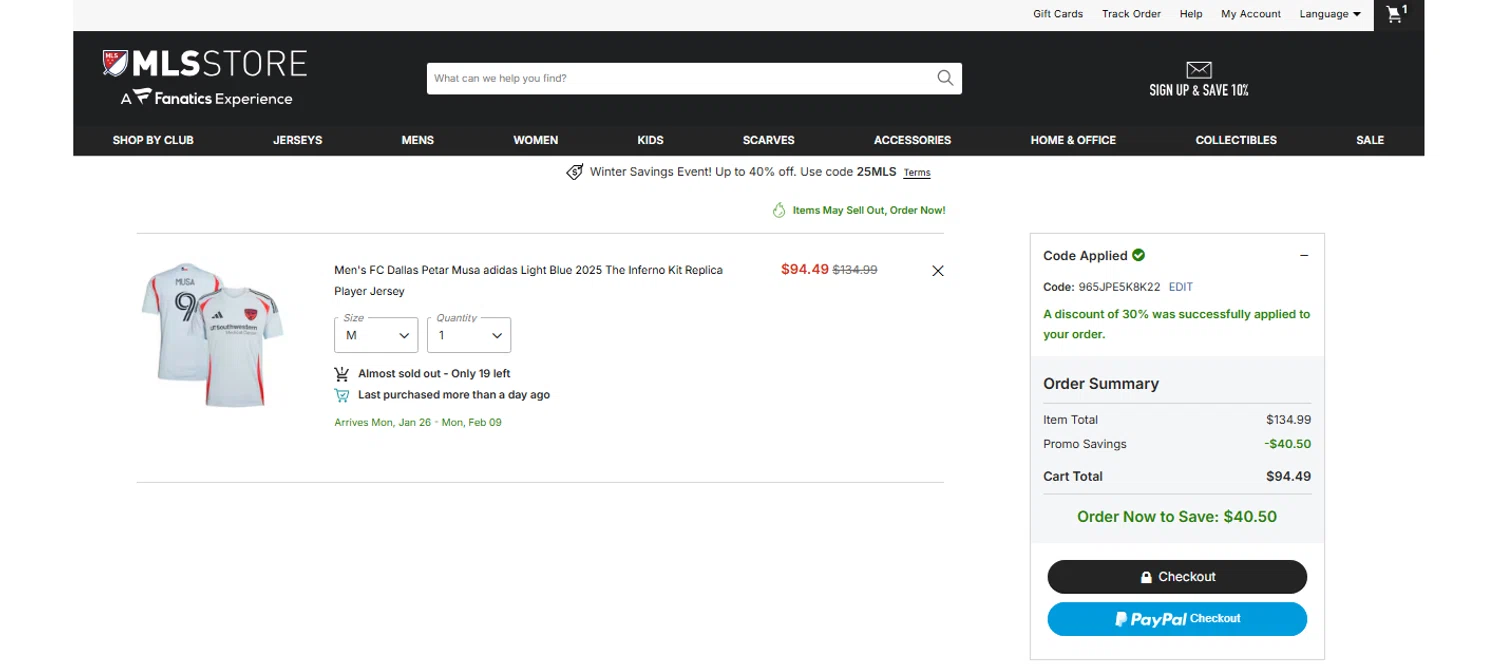Click the struck-through $134.99 price
Screen dimensions: 1500x671
click(855, 270)
